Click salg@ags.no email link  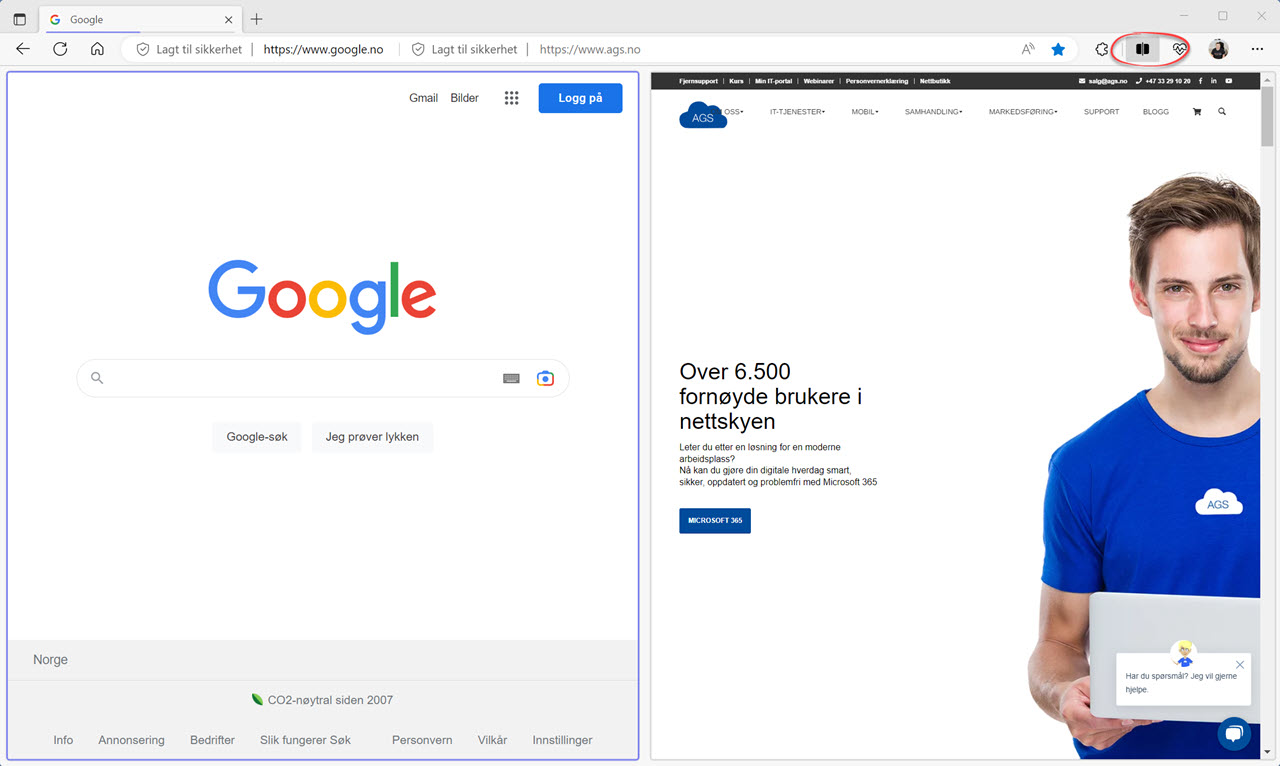pos(1102,81)
